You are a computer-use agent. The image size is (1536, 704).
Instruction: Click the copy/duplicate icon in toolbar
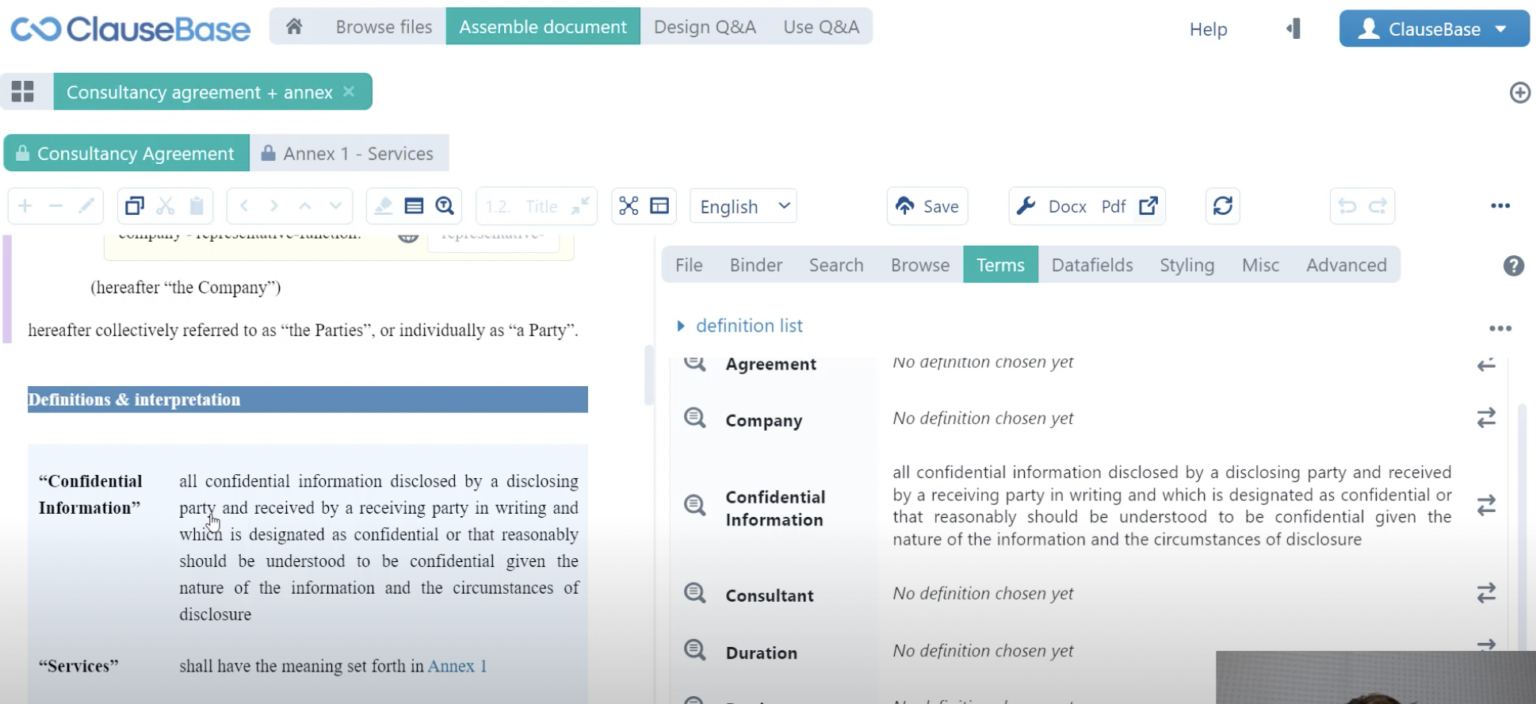[134, 206]
